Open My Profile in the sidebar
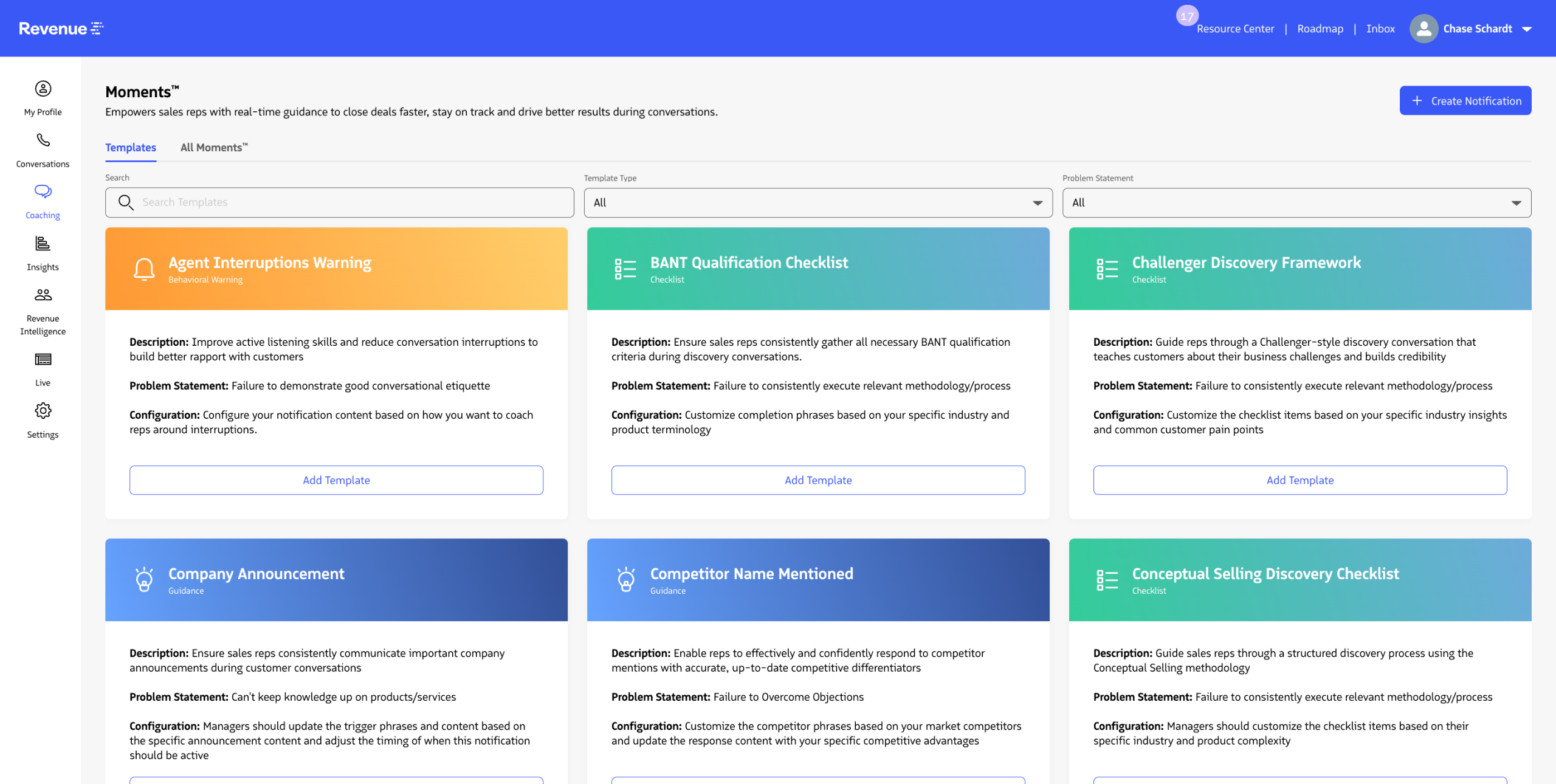 click(43, 89)
